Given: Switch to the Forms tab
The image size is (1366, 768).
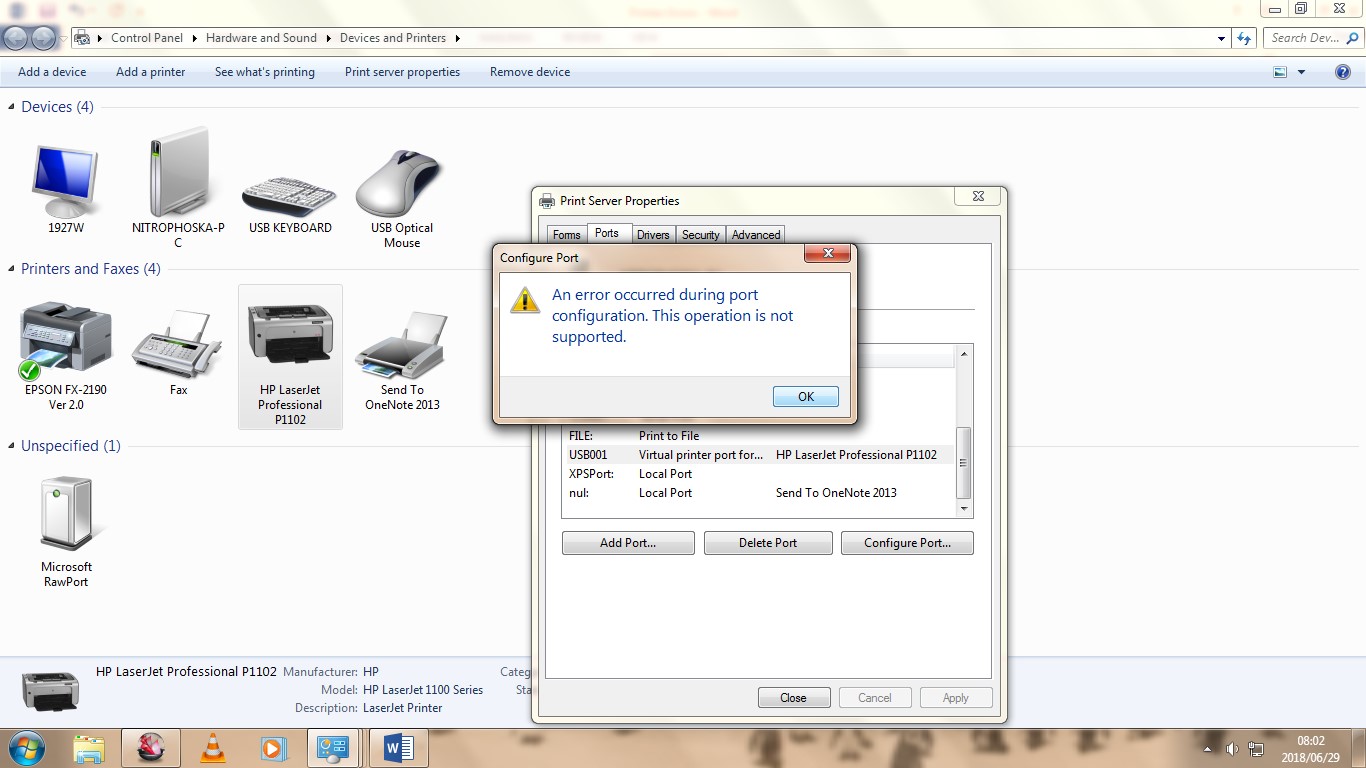Looking at the screenshot, I should [x=566, y=235].
